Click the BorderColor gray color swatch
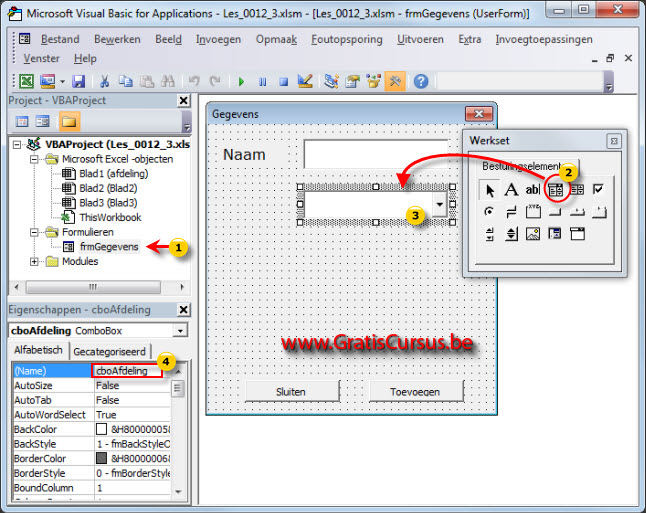The width and height of the screenshot is (646, 513). click(x=101, y=459)
